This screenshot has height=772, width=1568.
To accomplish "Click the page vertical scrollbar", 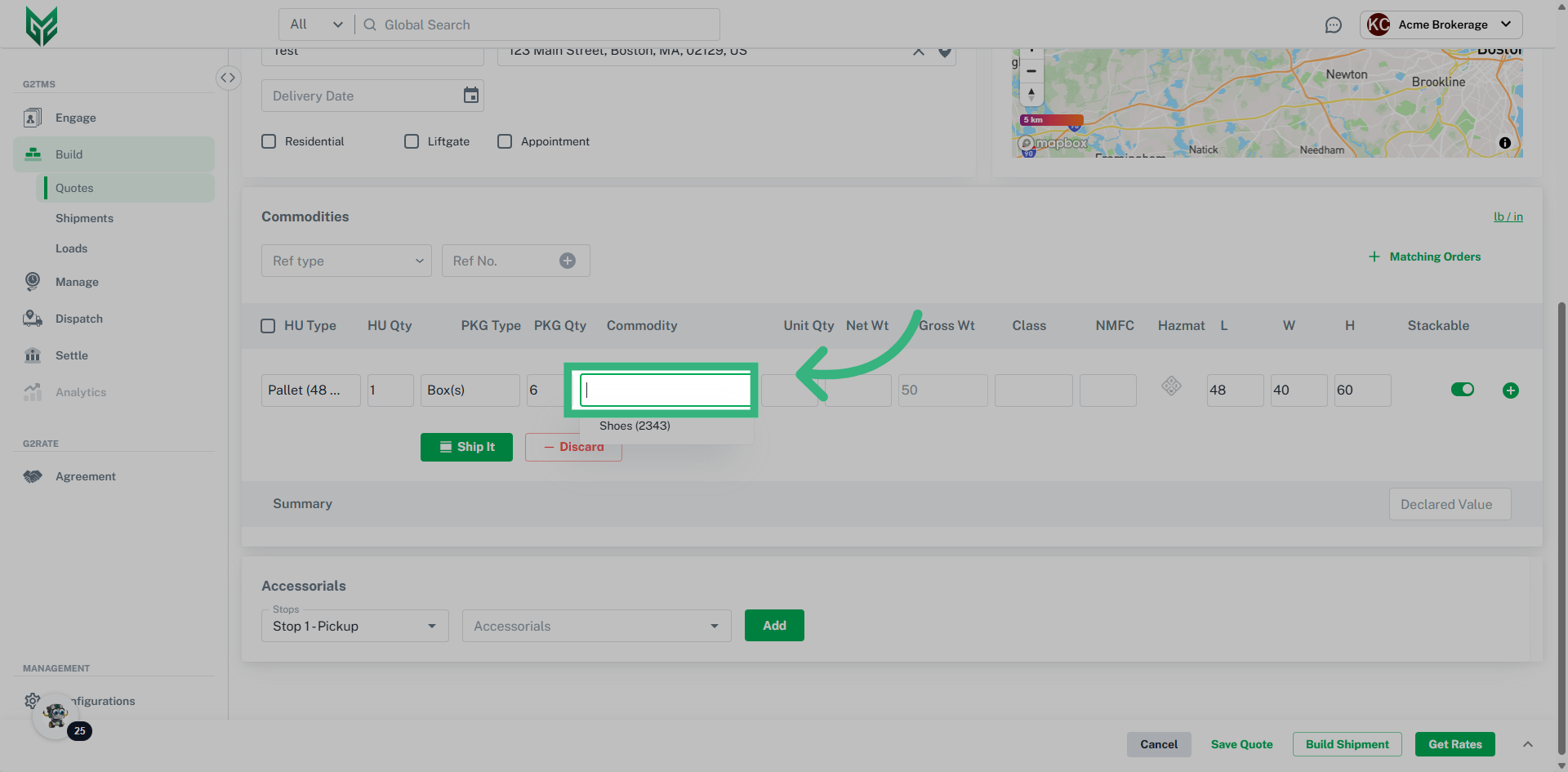I will [x=1561, y=490].
